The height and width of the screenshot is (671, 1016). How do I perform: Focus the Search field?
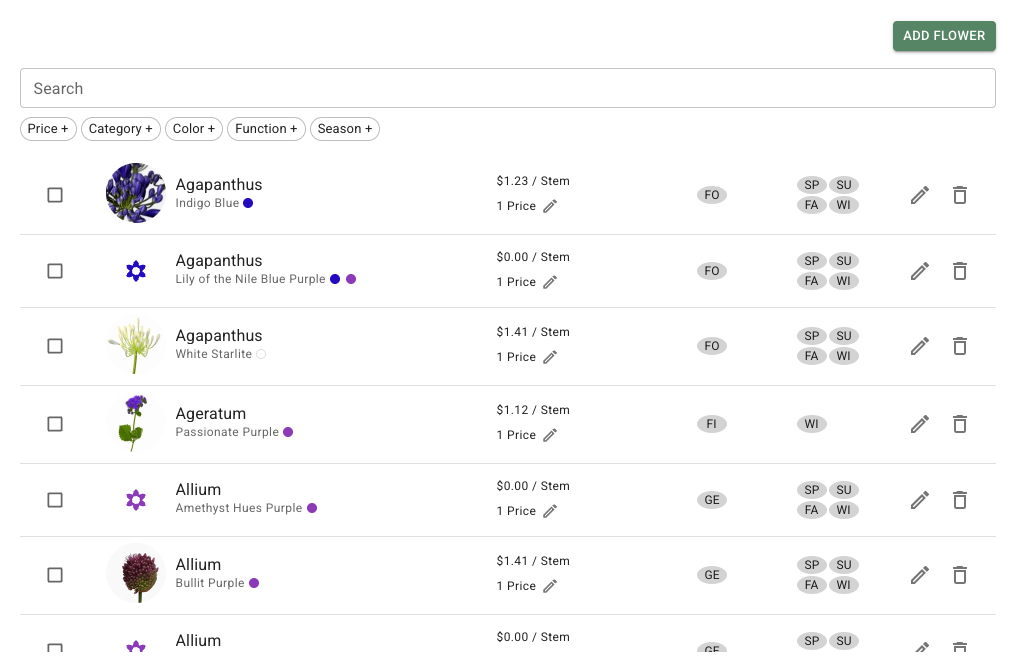508,88
